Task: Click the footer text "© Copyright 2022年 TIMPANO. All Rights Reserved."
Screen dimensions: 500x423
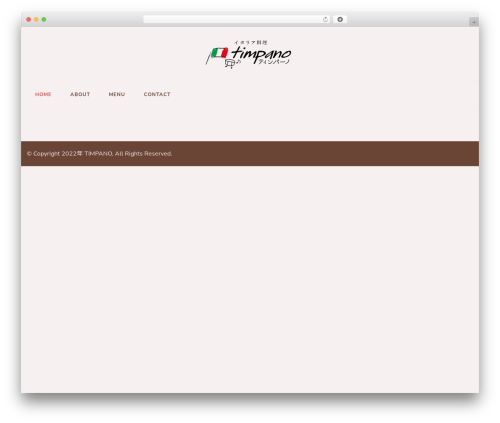Action: pyautogui.click(x=99, y=154)
